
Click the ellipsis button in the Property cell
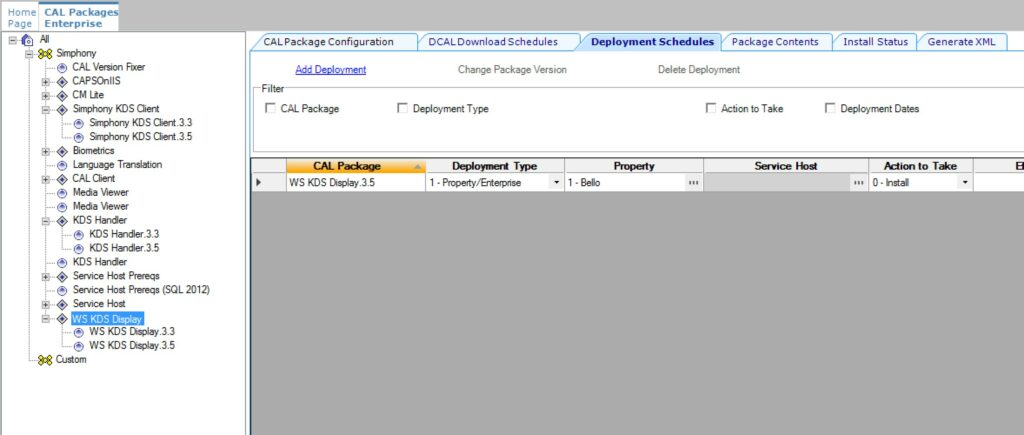[x=694, y=183]
